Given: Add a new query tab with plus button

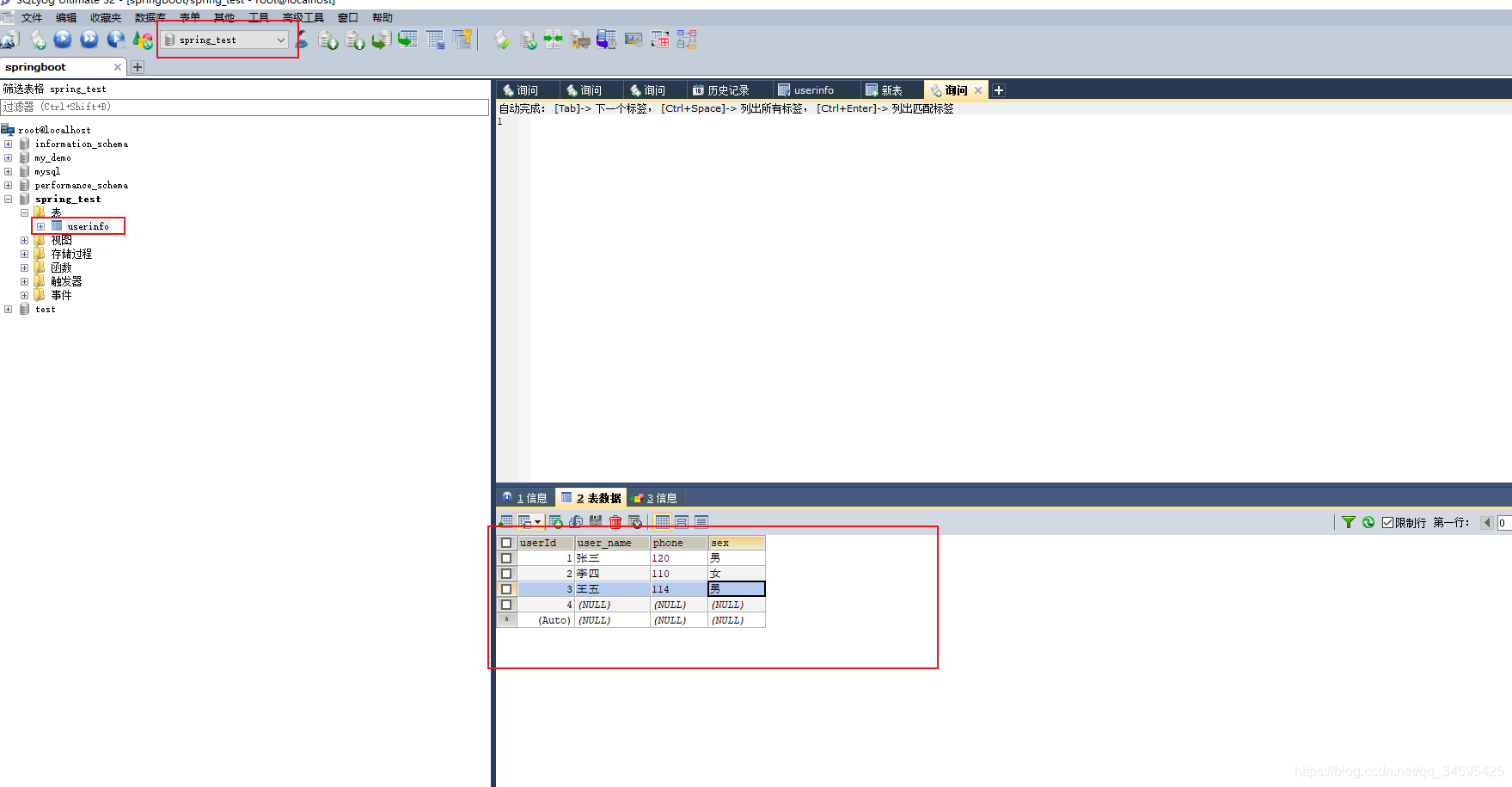Looking at the screenshot, I should point(999,90).
